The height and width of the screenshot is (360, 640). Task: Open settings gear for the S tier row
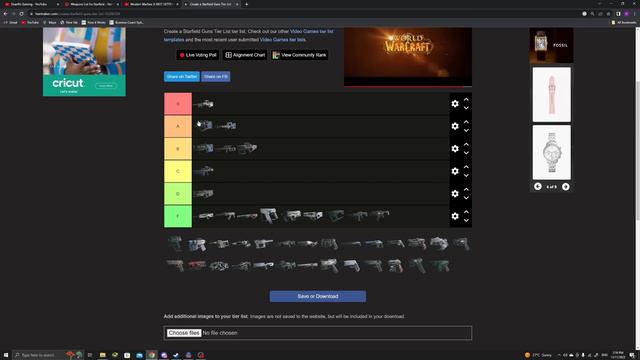coord(455,104)
